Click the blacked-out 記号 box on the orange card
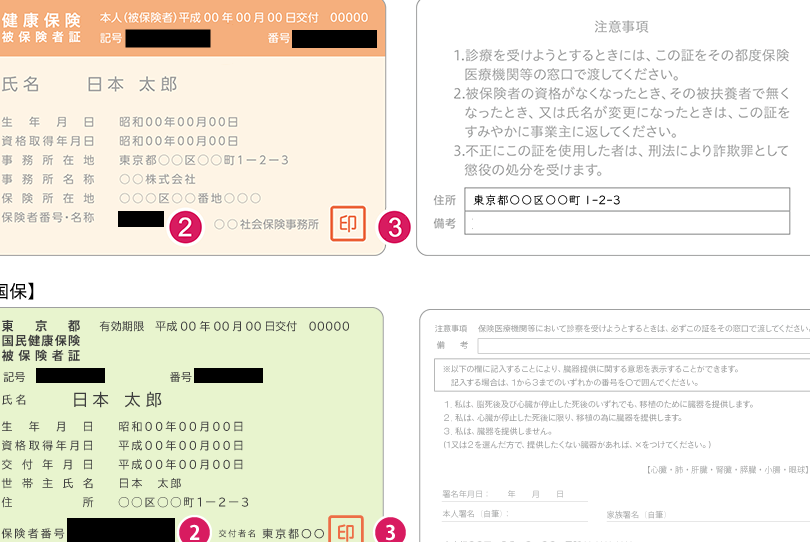 168,39
